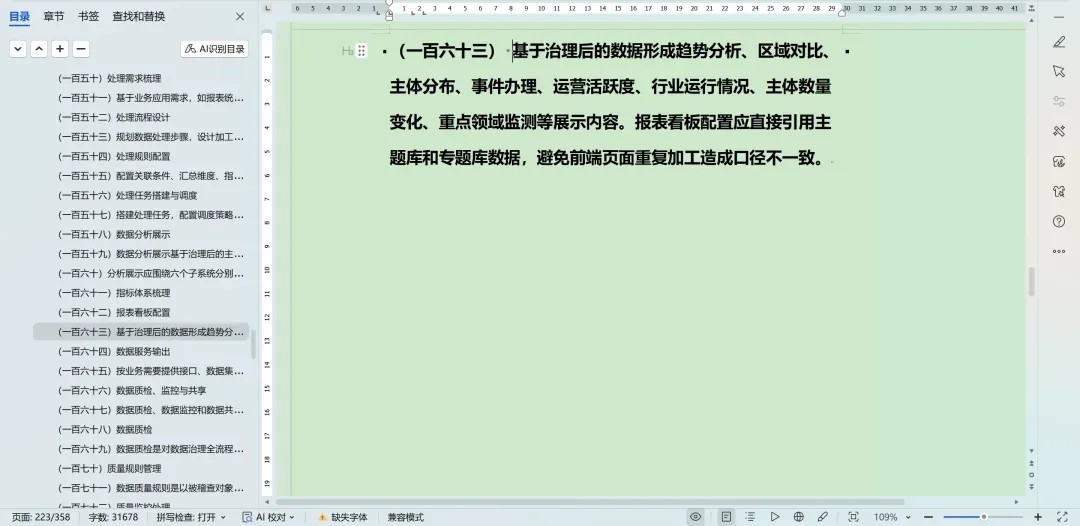This screenshot has height=526, width=1080.
Task: Go to outline item (一百六十二) 报表看板配置
Action: tap(114, 312)
